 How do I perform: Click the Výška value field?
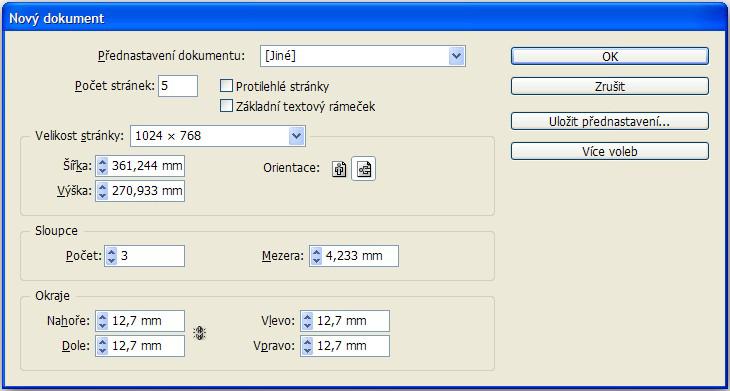coord(147,191)
